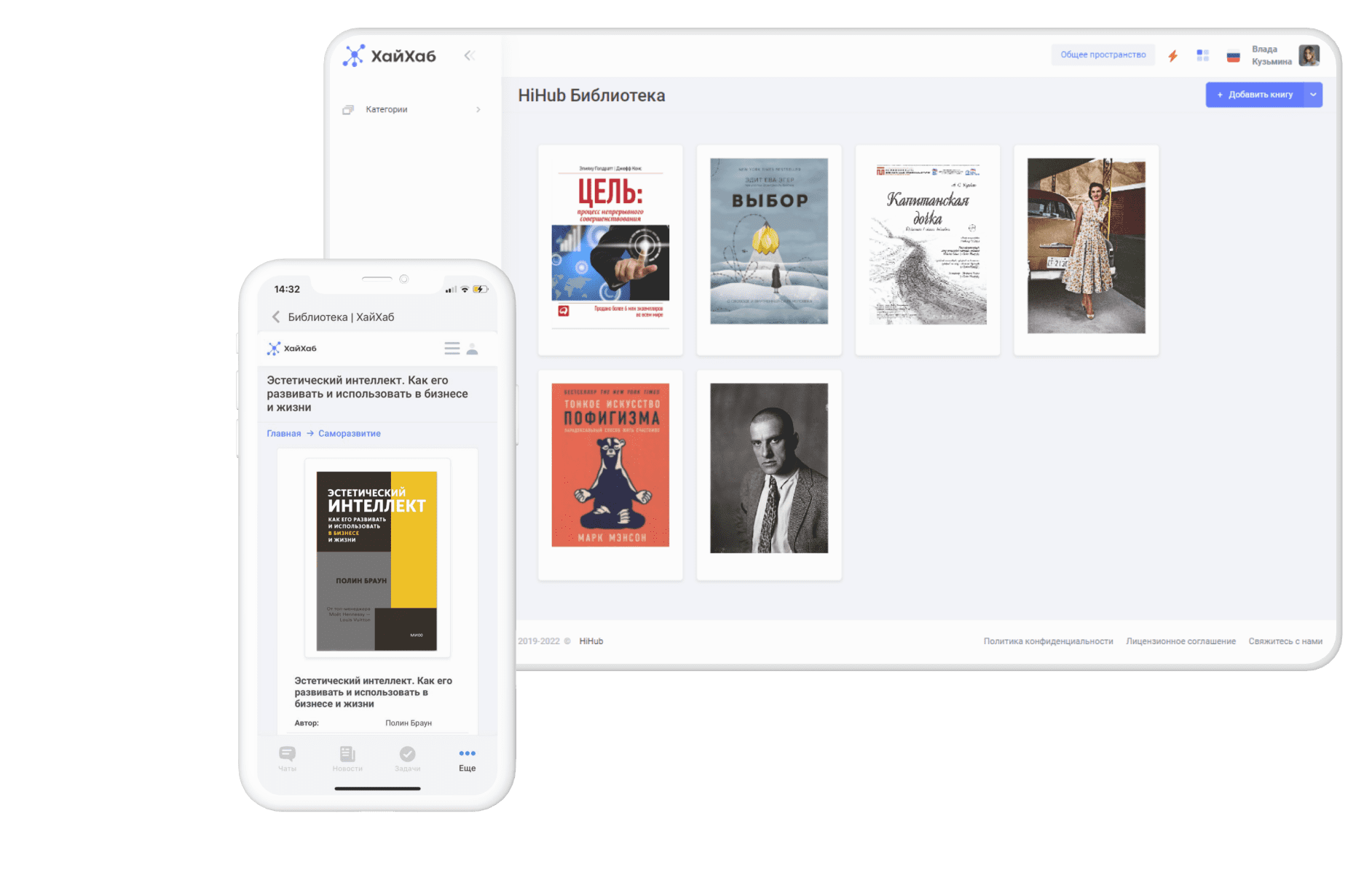Open the hamburger menu on phone

click(x=452, y=349)
